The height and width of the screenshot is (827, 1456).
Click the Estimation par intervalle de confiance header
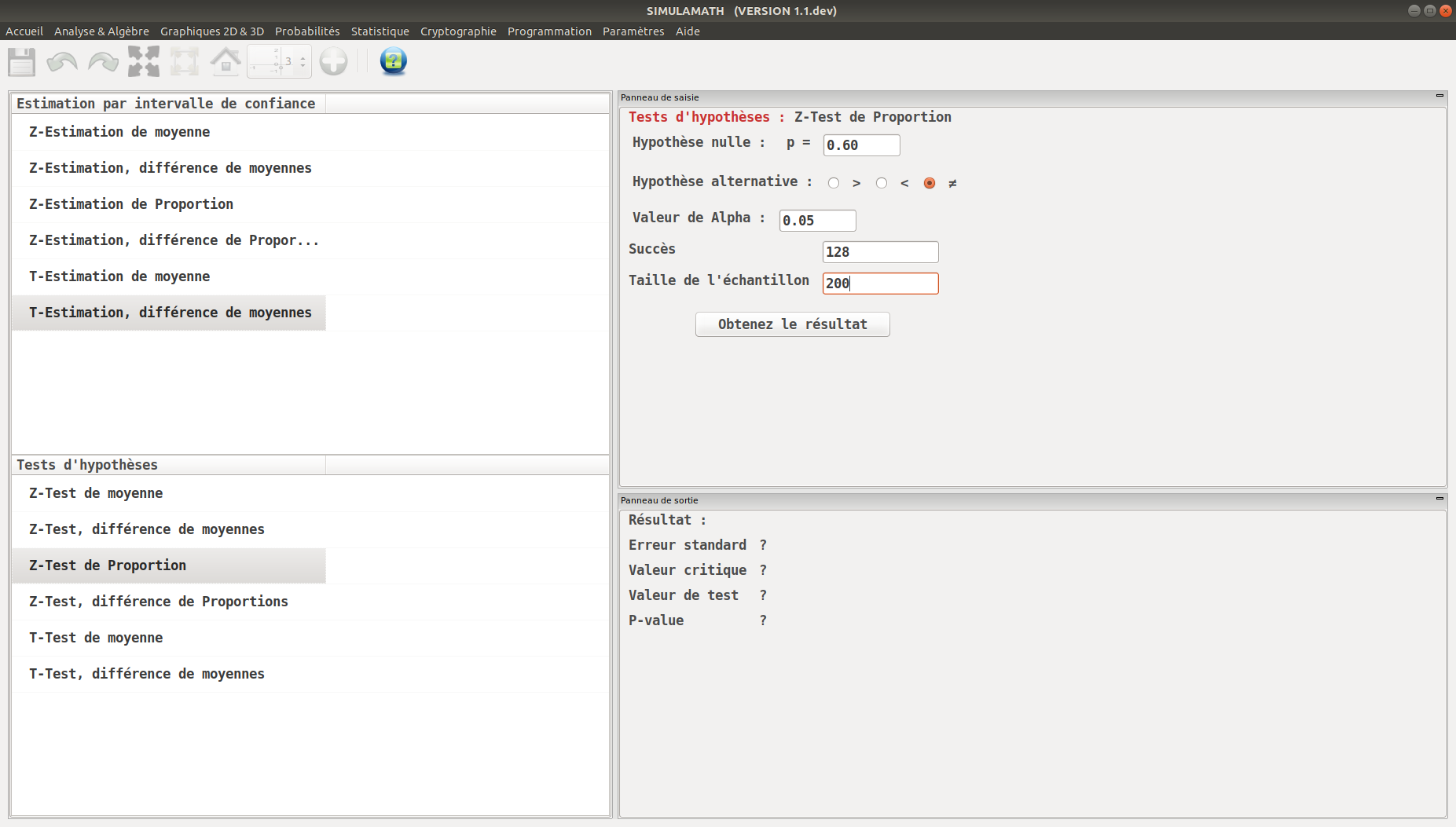pyautogui.click(x=168, y=104)
